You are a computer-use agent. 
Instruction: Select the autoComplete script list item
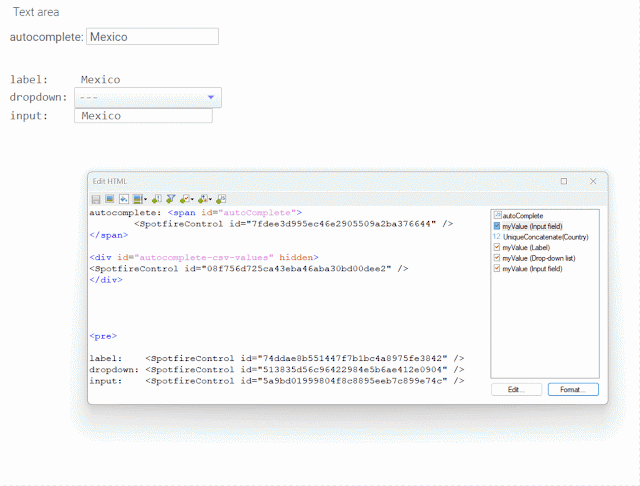pyautogui.click(x=518, y=215)
